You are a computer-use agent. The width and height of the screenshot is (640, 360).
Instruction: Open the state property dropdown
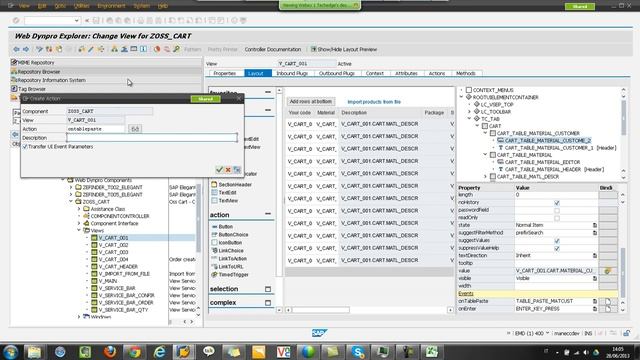click(x=595, y=225)
